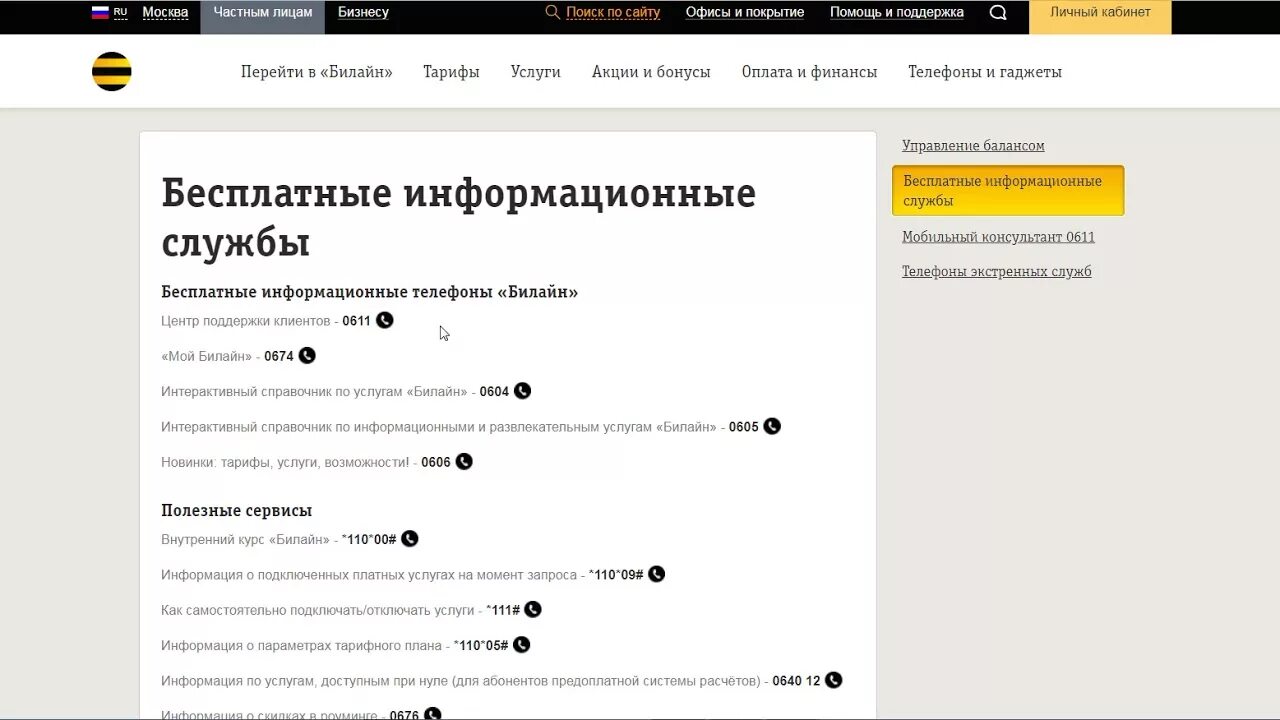Screen dimensions: 1280x720
Task: Click the «Мой Билайн» number 0674
Action: [279, 356]
